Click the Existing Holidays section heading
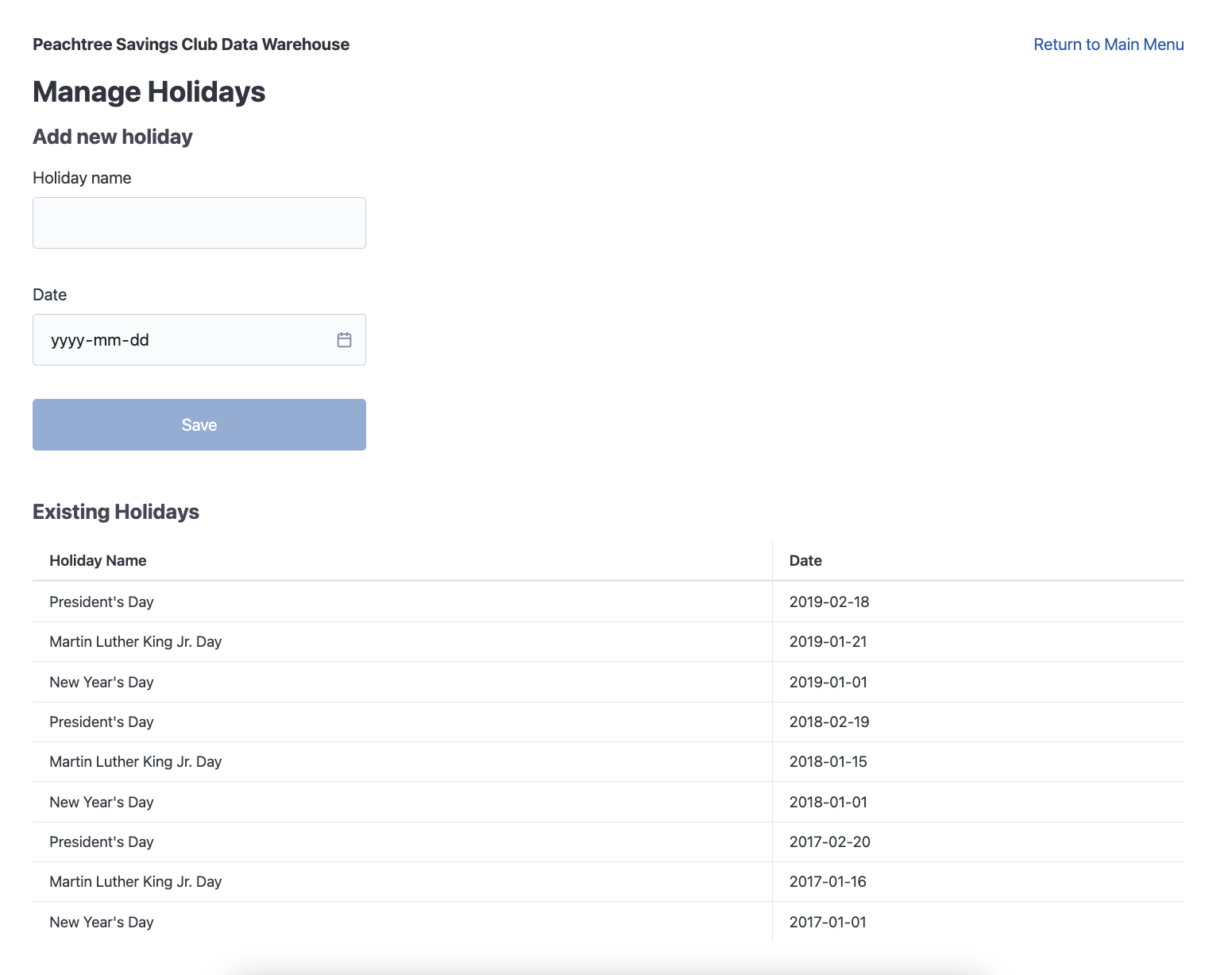Screen dimensions: 1232x975 116,512
